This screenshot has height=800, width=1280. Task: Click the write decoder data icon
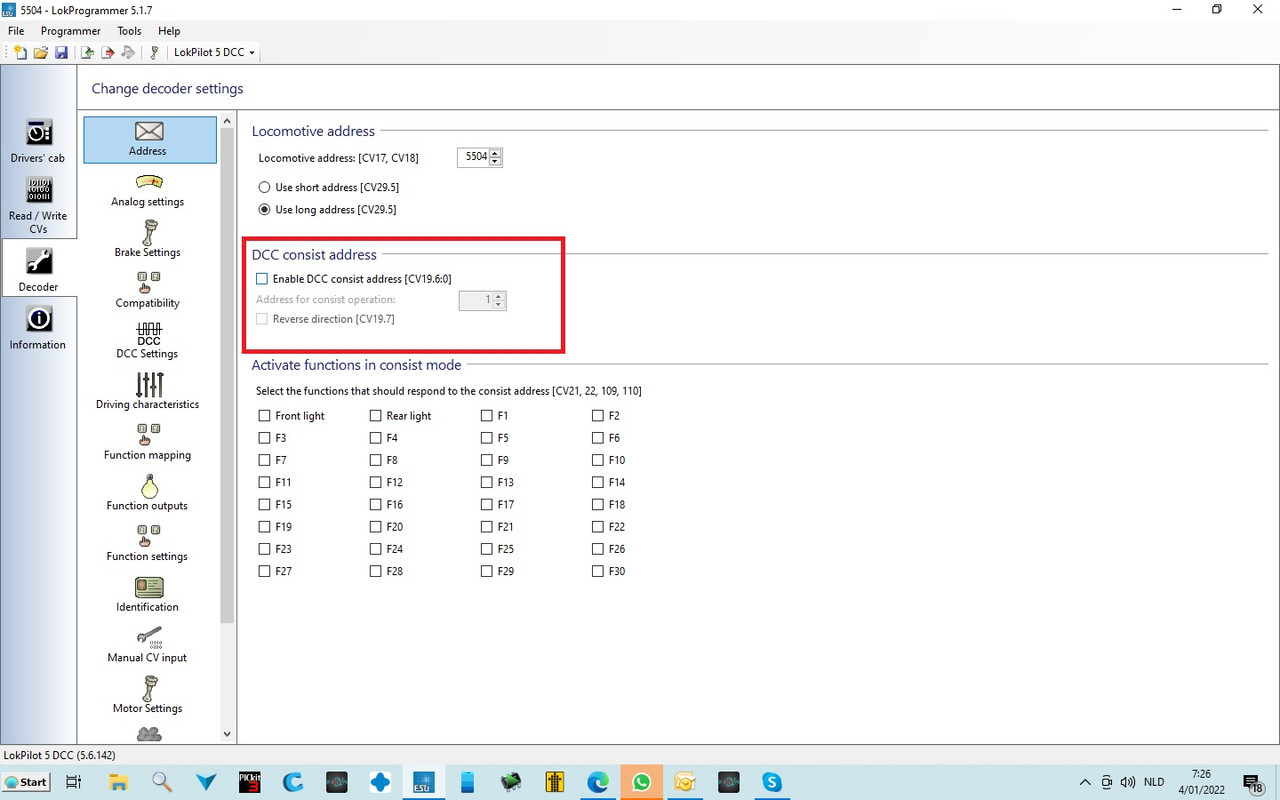coord(108,52)
